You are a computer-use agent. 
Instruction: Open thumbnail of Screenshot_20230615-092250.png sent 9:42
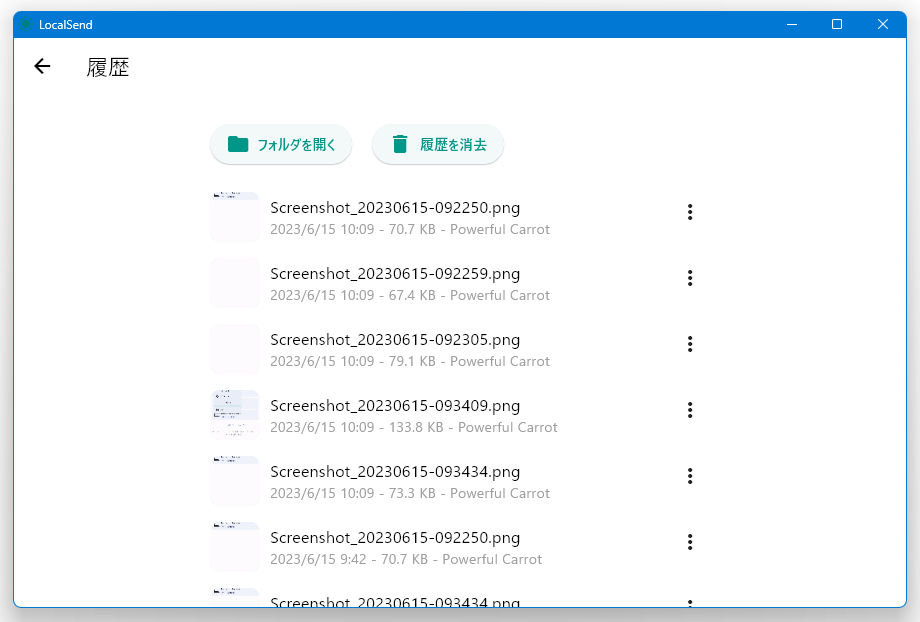[x=235, y=547]
